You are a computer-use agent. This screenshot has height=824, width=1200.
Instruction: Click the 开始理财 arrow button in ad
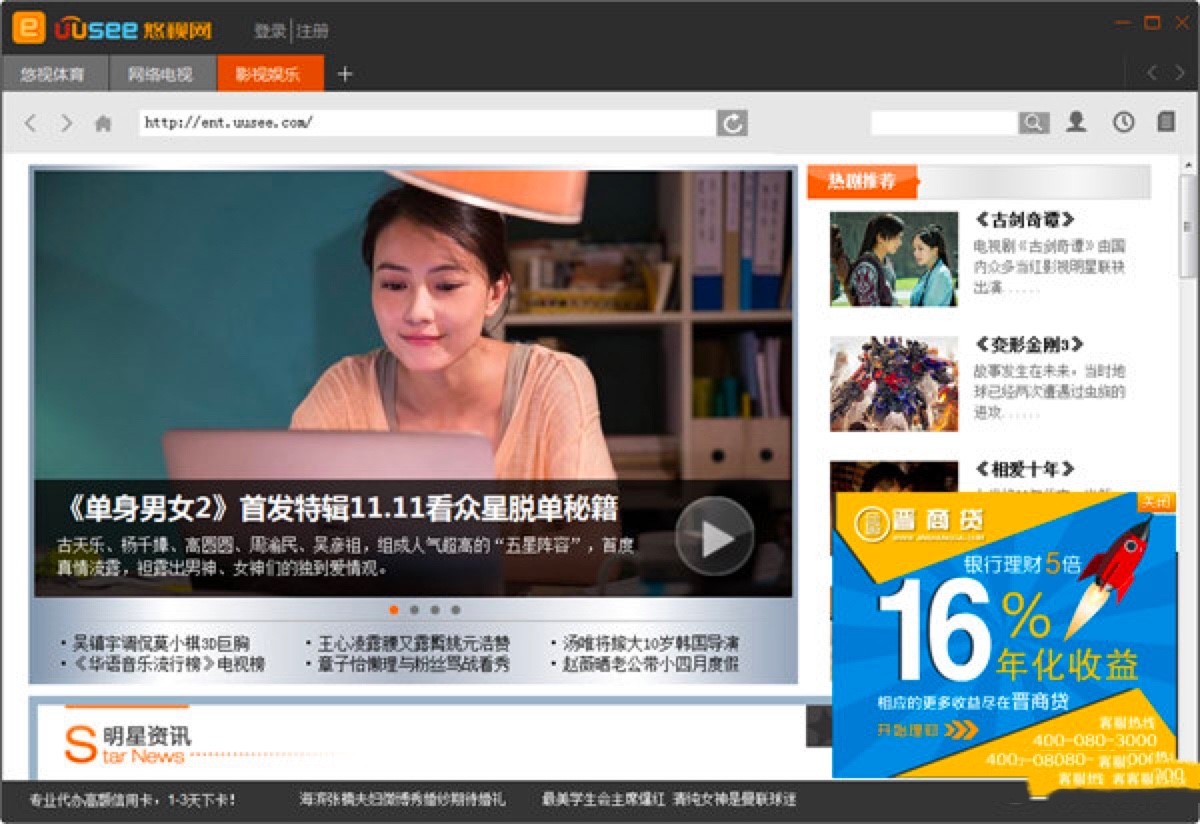pyautogui.click(x=927, y=730)
